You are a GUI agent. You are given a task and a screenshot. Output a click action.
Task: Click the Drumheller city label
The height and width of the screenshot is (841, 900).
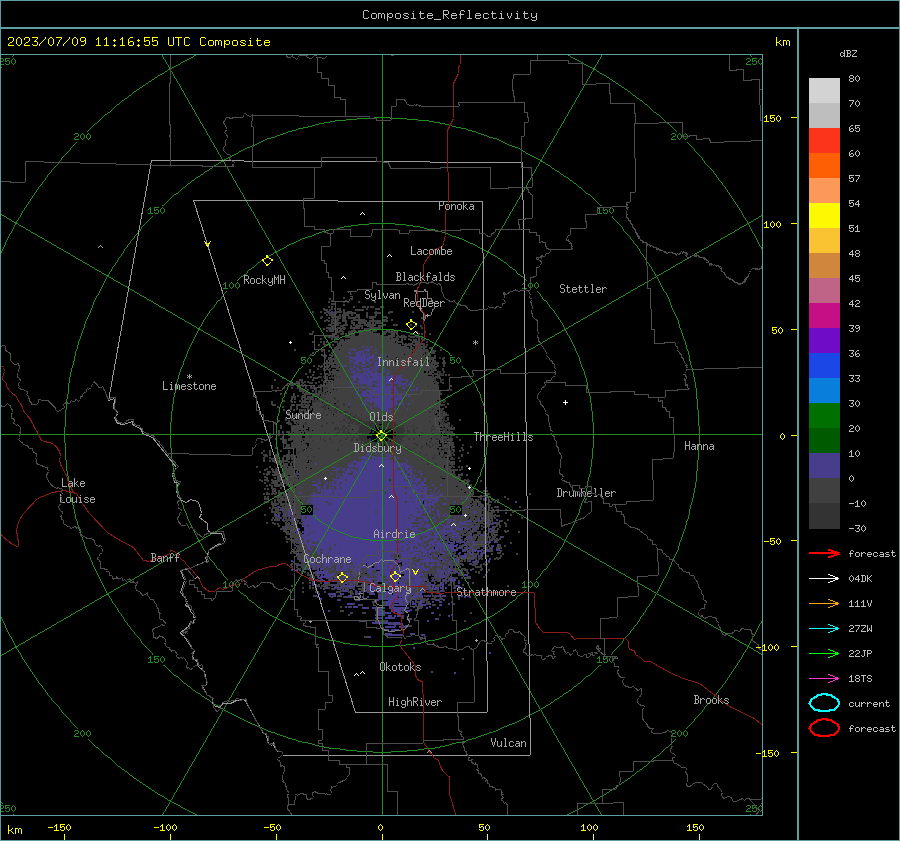tap(586, 493)
